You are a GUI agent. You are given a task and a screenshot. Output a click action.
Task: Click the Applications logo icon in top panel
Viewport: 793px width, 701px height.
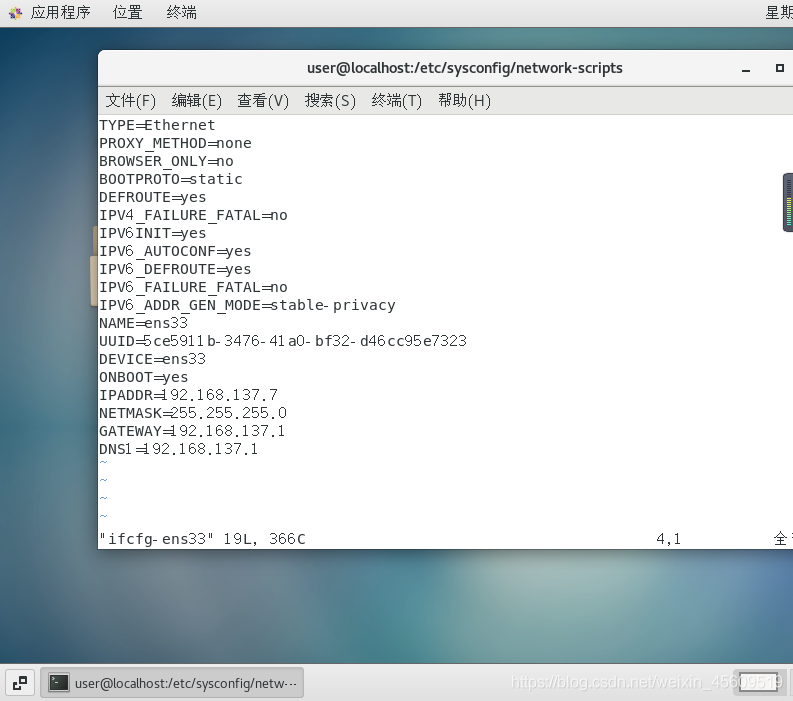[16, 13]
